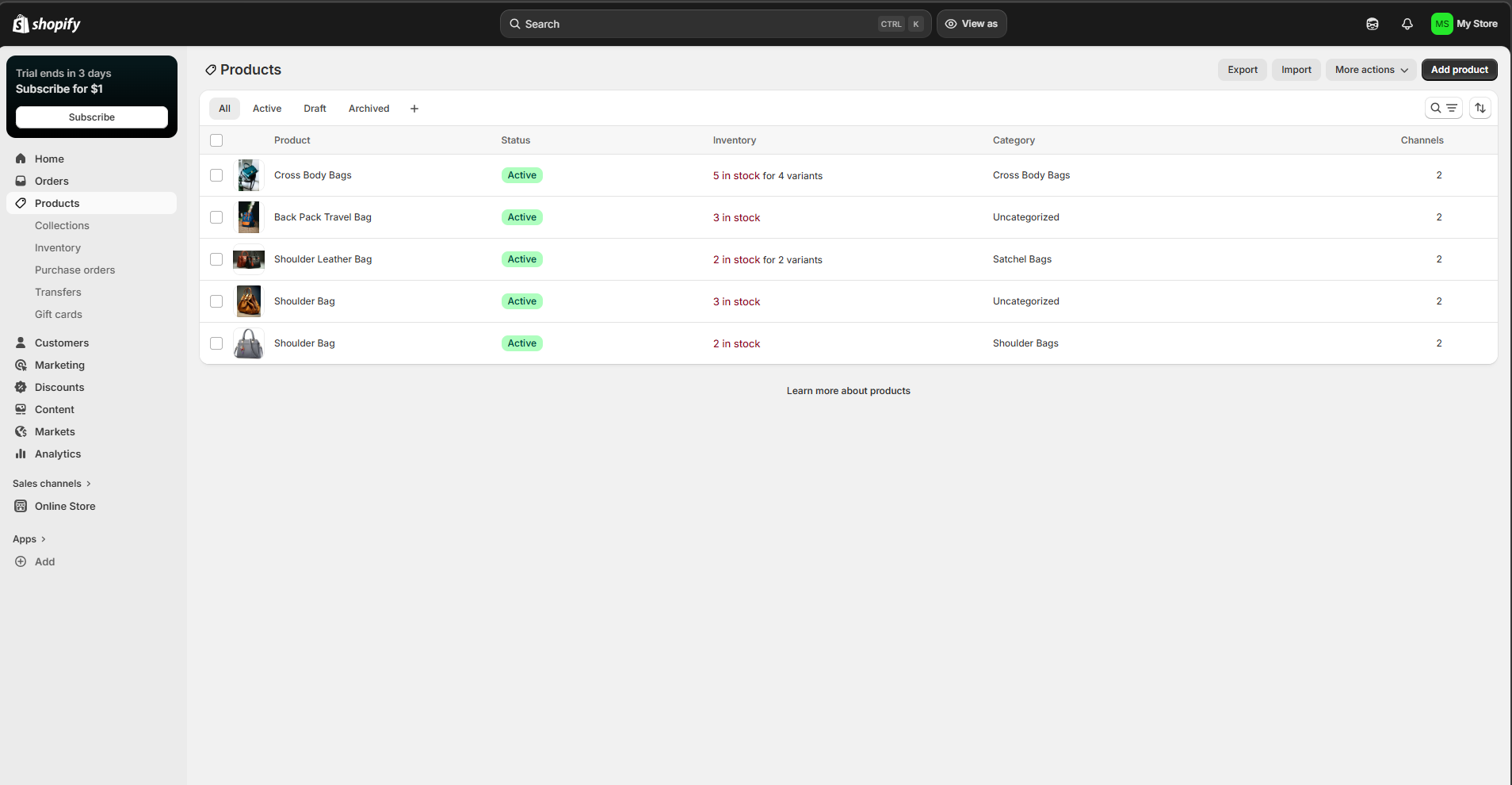
Task: Click the eye icon in View as
Action: tap(951, 24)
